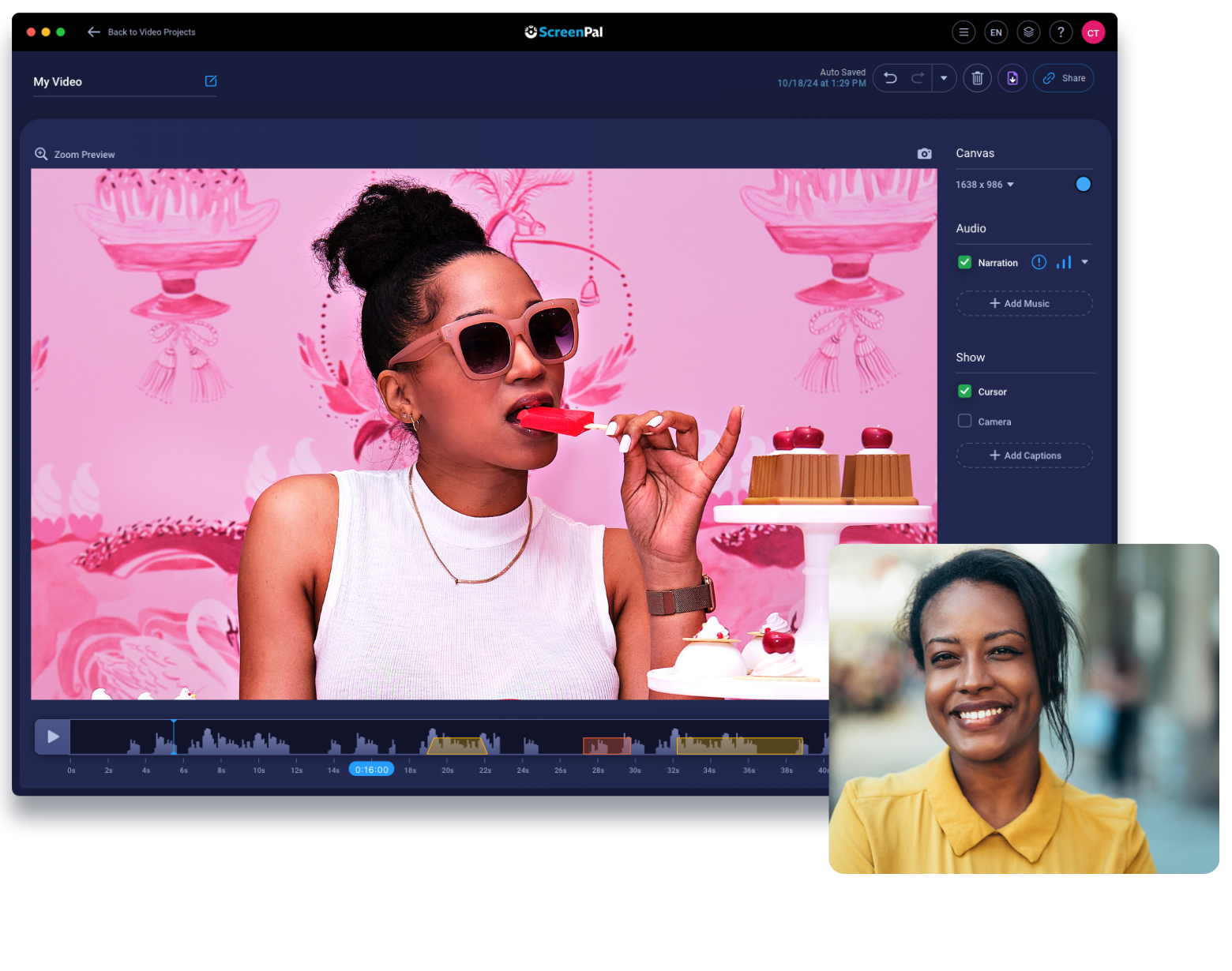Click the Add Music button
Image resolution: width=1232 pixels, height=971 pixels.
tap(1024, 303)
